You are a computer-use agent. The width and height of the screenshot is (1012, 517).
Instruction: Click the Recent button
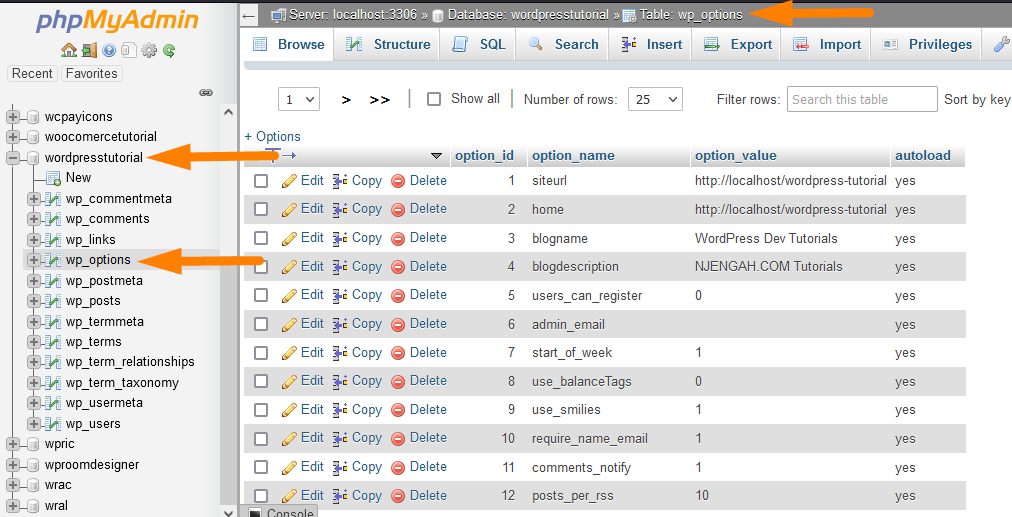pos(32,74)
